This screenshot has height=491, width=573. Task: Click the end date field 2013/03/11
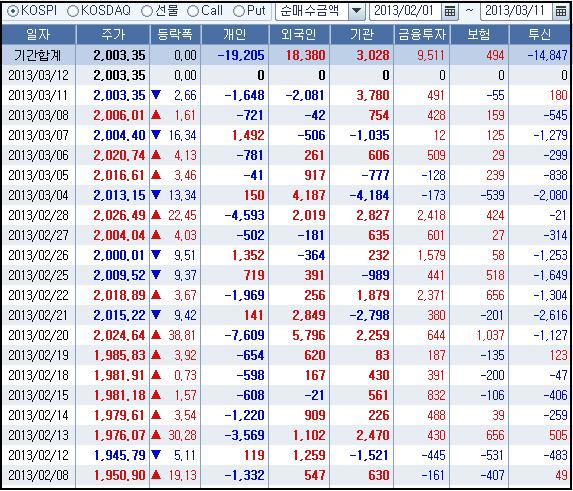point(516,12)
